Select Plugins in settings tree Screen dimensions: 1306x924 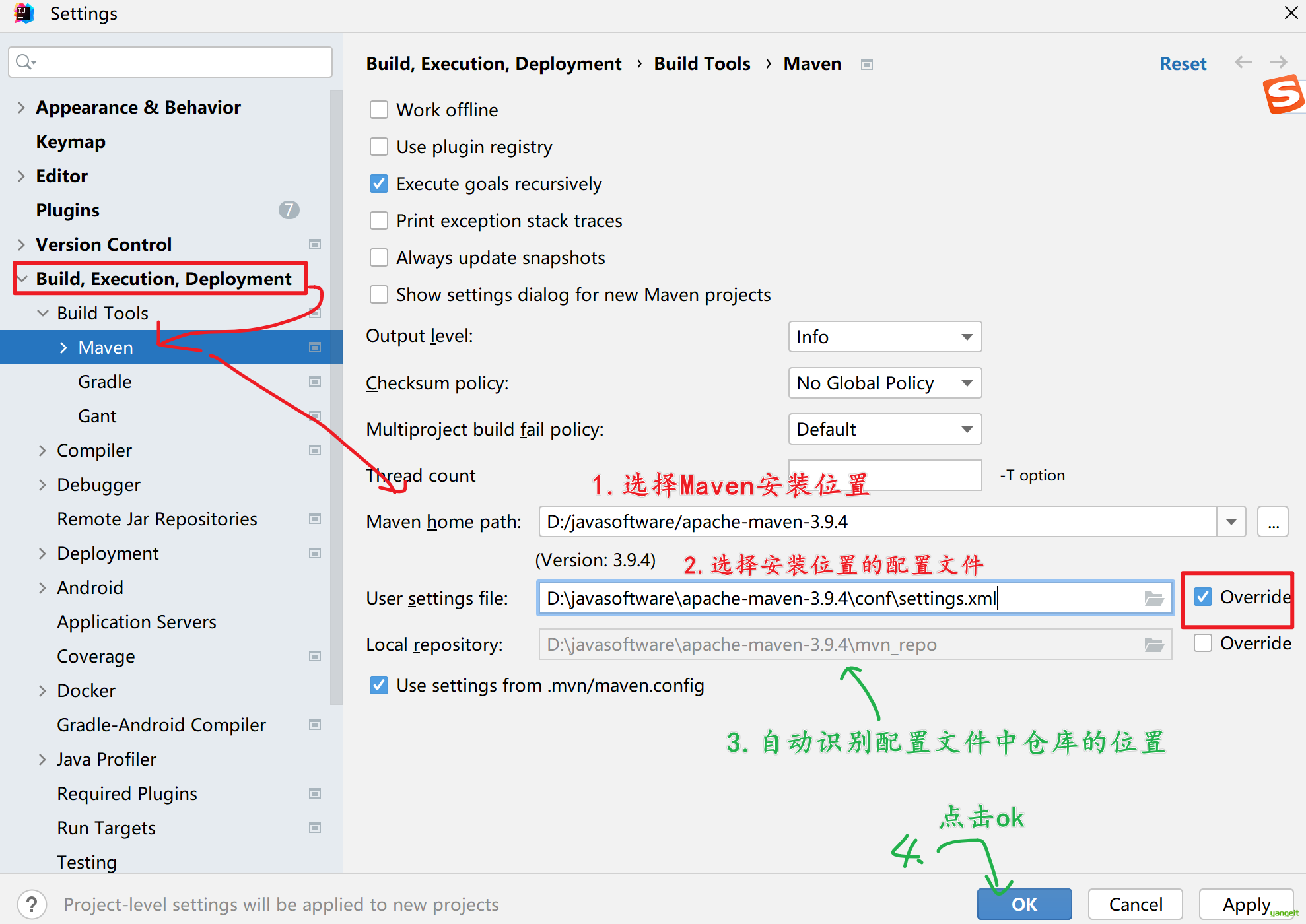coord(67,210)
